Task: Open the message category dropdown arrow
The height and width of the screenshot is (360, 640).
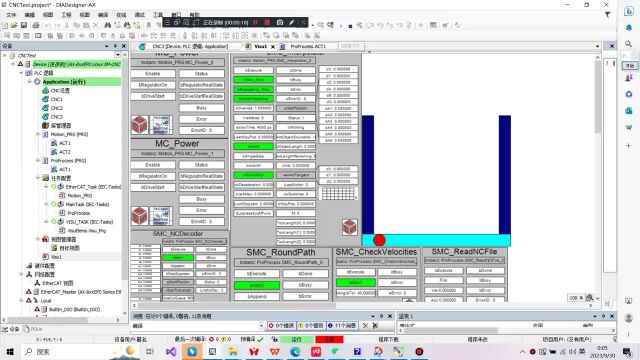Action: pyautogui.click(x=261, y=326)
